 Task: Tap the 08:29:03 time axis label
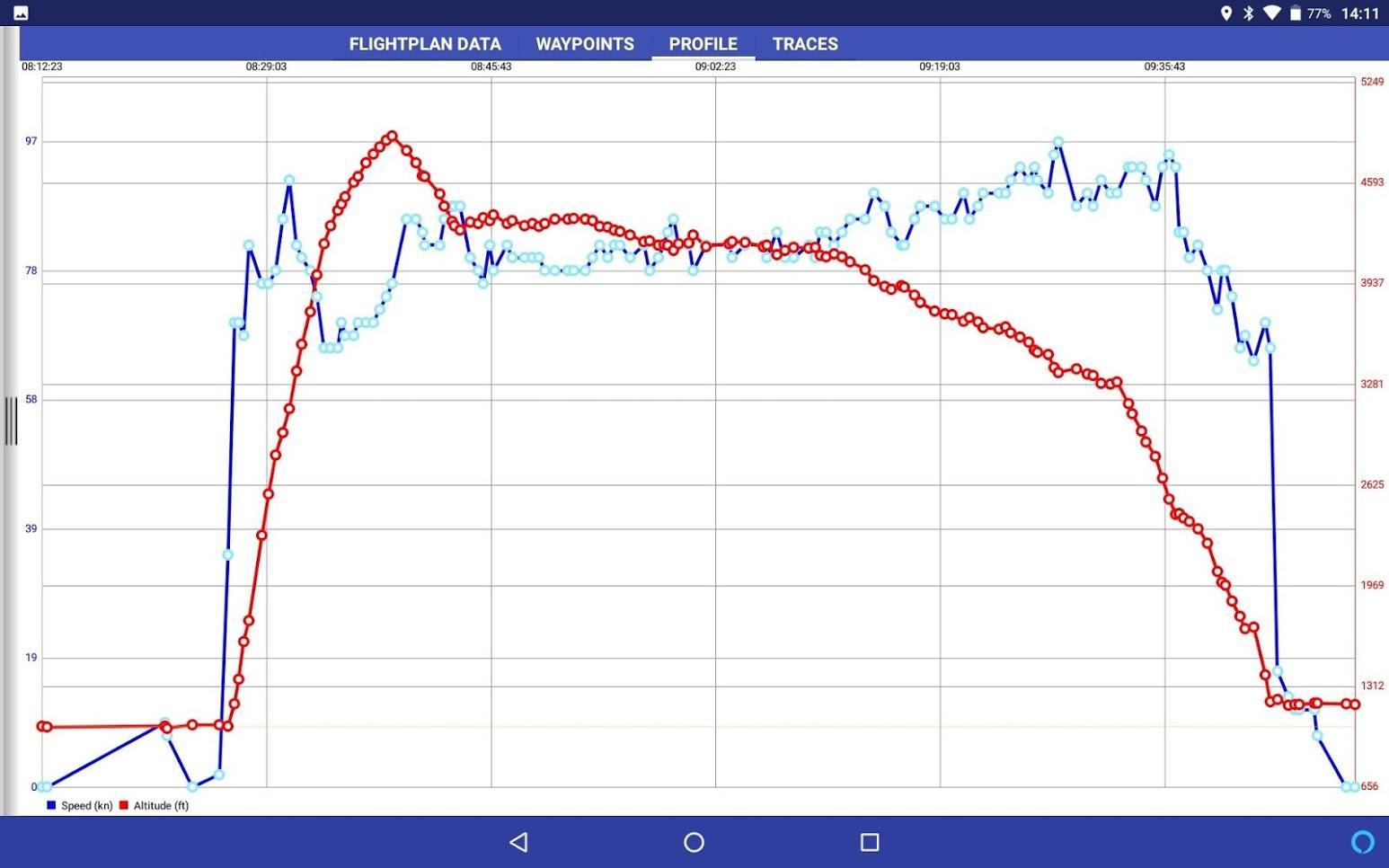click(266, 66)
